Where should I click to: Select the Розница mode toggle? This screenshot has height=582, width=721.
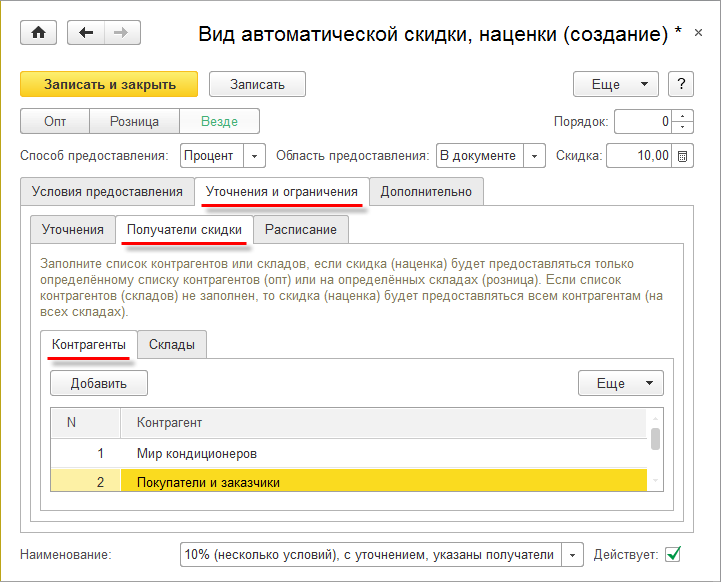[134, 122]
